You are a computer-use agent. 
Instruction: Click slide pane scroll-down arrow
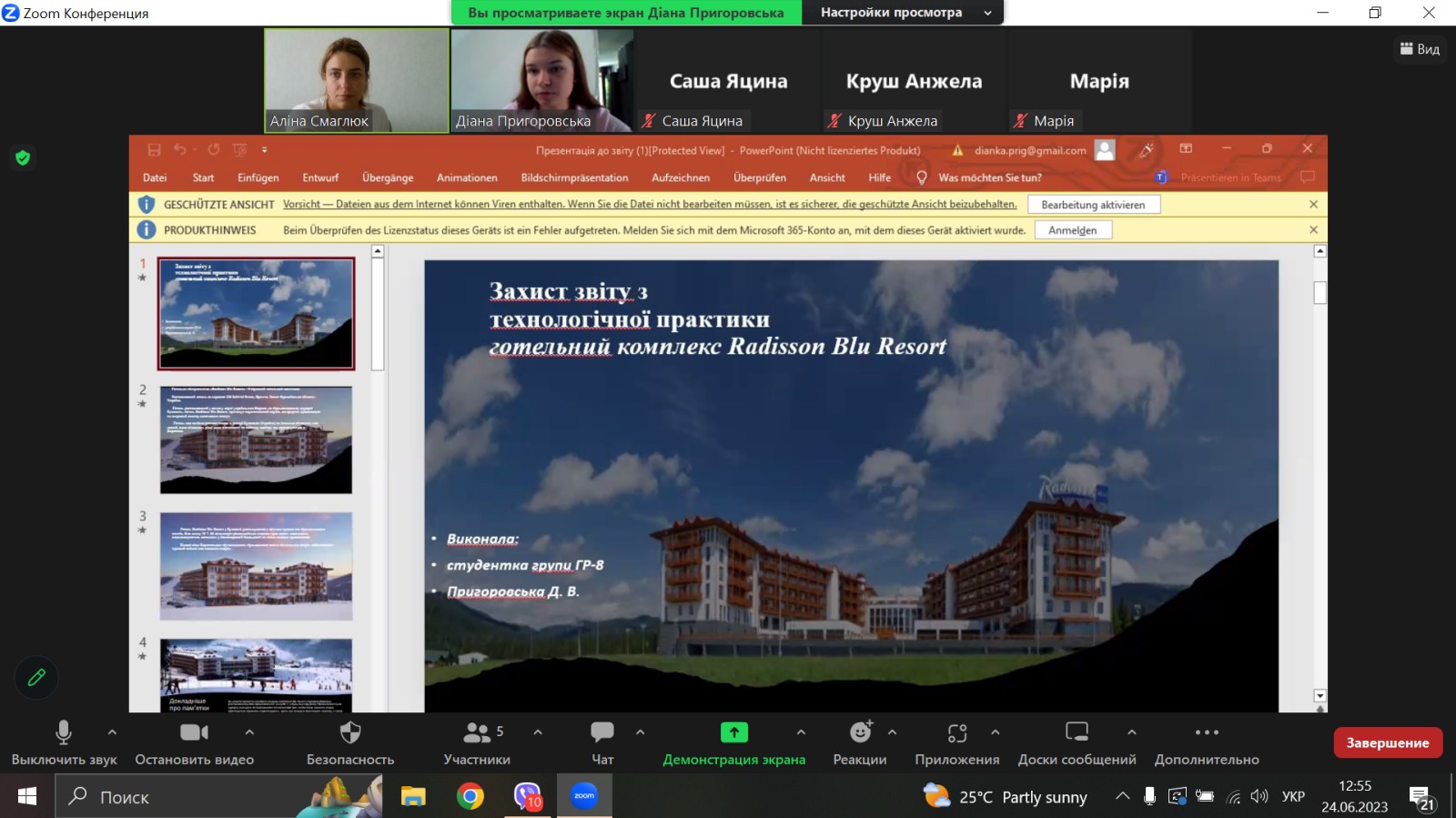pos(1320,696)
